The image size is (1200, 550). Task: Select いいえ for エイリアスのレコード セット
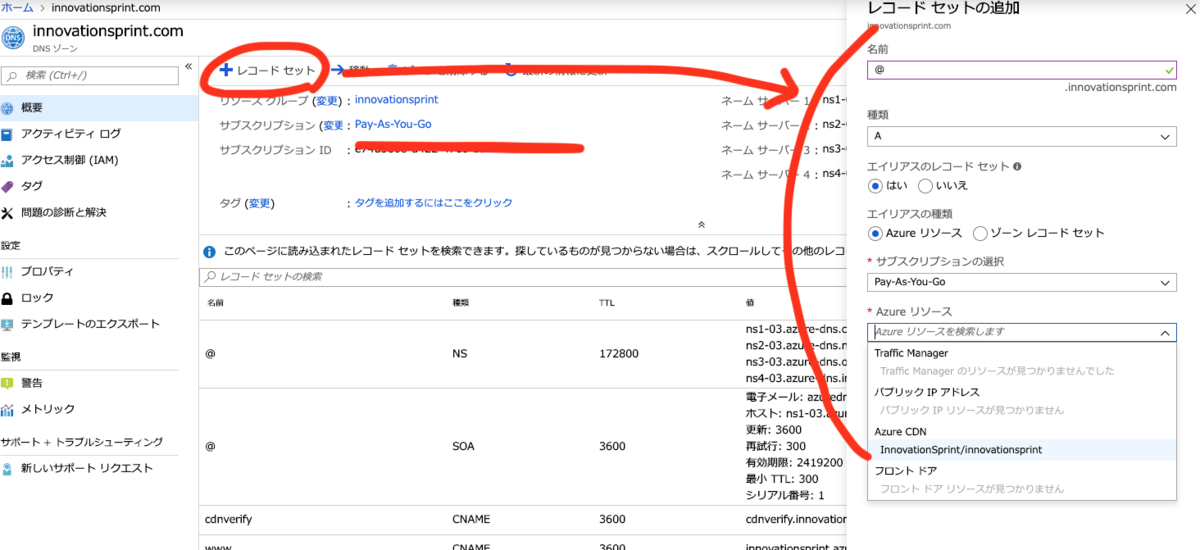point(925,186)
